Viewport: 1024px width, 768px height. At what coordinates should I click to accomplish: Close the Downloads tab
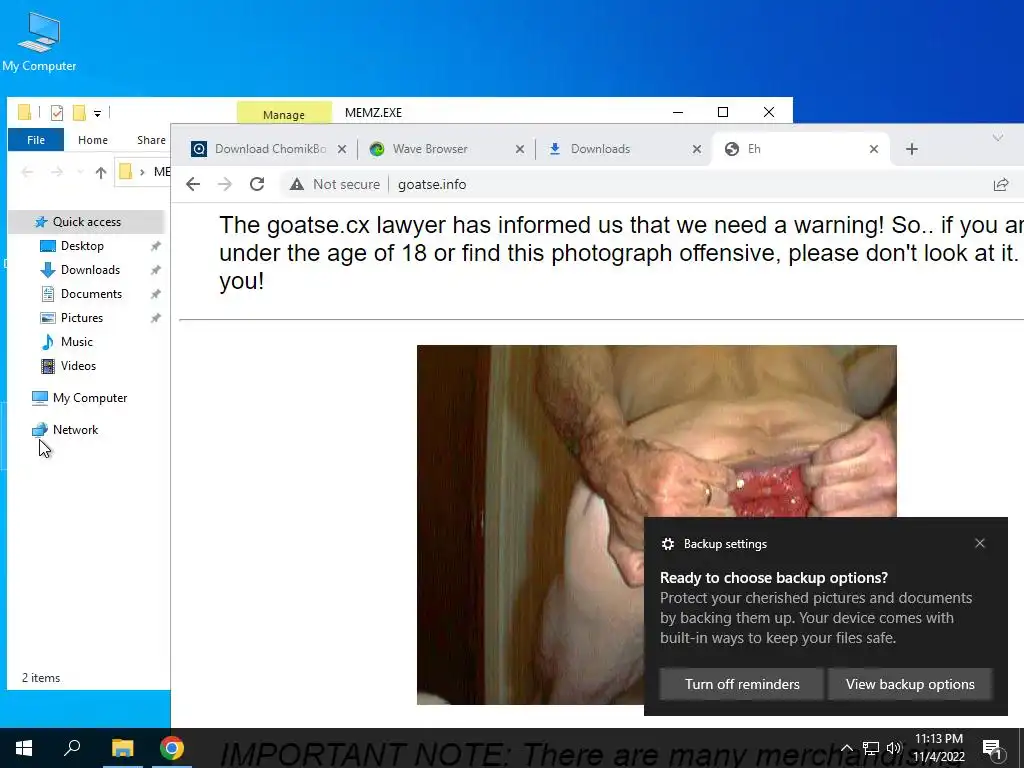click(x=697, y=149)
